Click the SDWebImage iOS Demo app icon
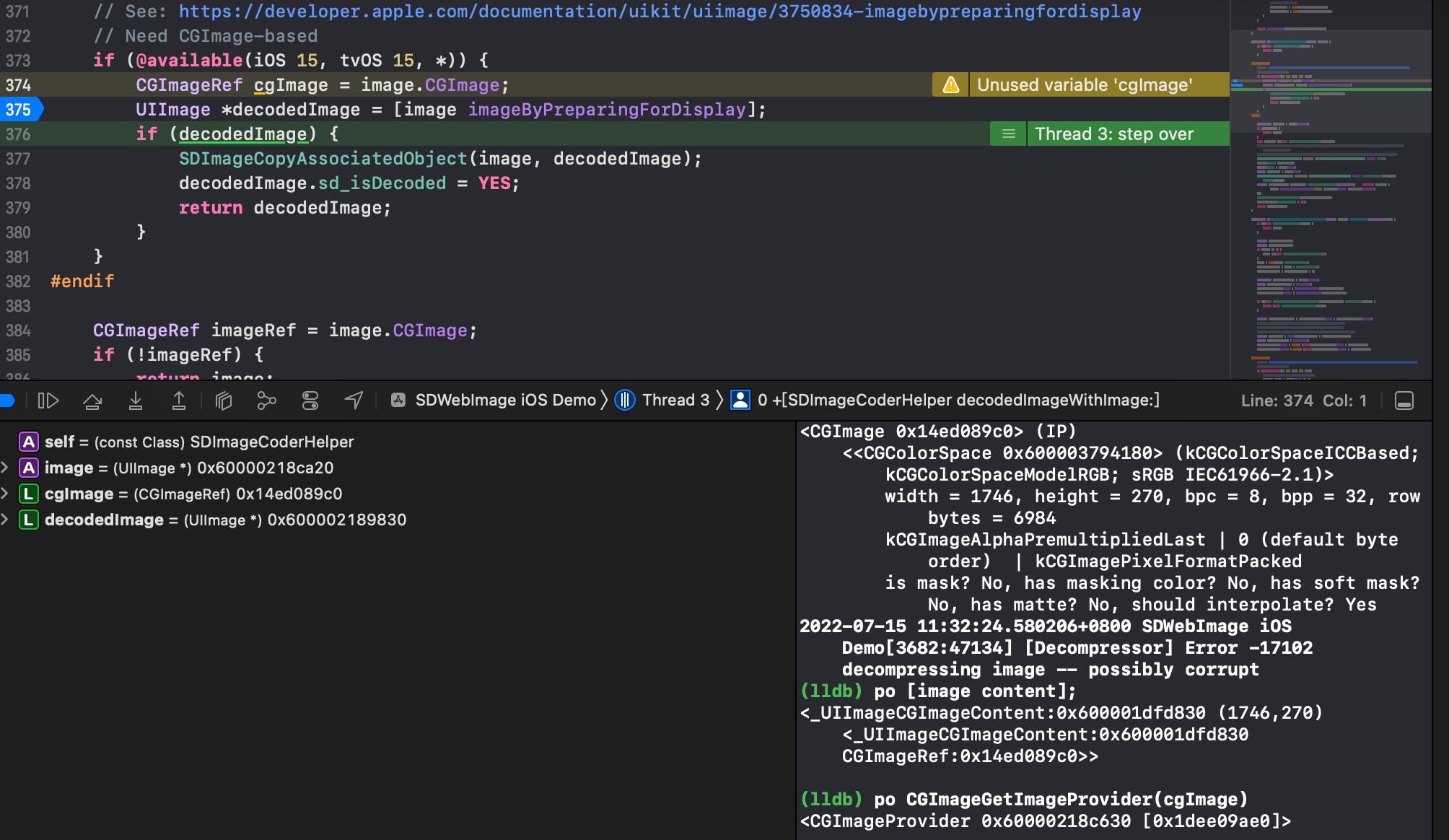Screen dimensions: 1449x840 398,400
